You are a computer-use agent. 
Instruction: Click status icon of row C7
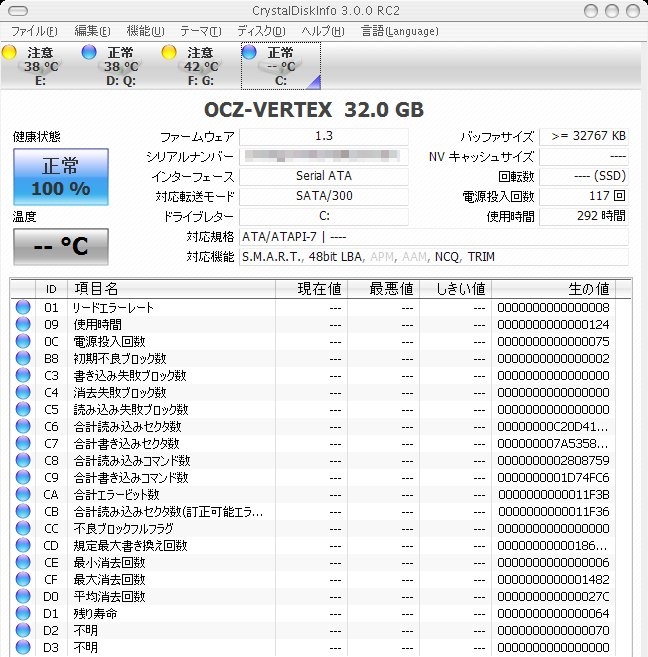coord(23,443)
